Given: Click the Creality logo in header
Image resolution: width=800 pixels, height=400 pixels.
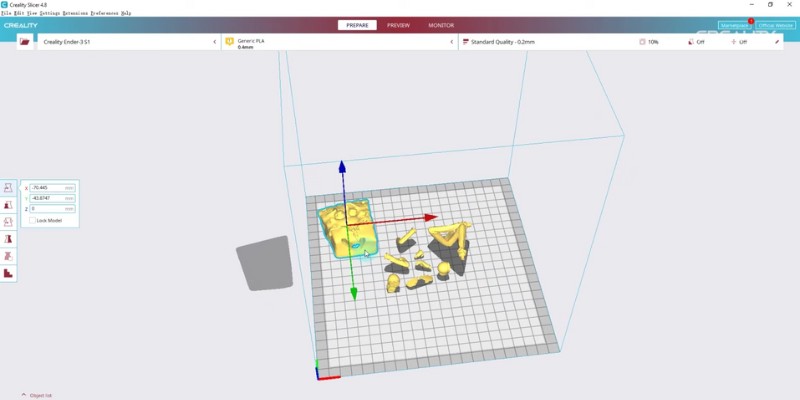Looking at the screenshot, I should click(21, 26).
